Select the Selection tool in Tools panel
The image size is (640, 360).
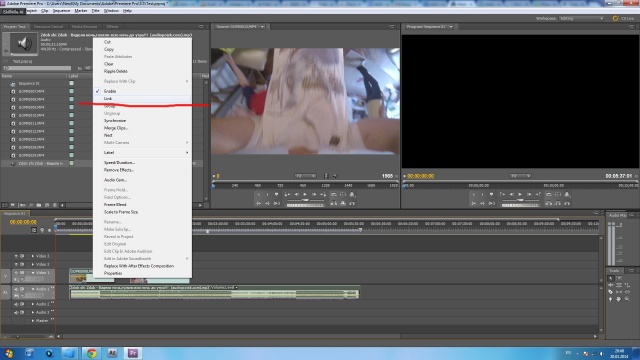point(611,278)
